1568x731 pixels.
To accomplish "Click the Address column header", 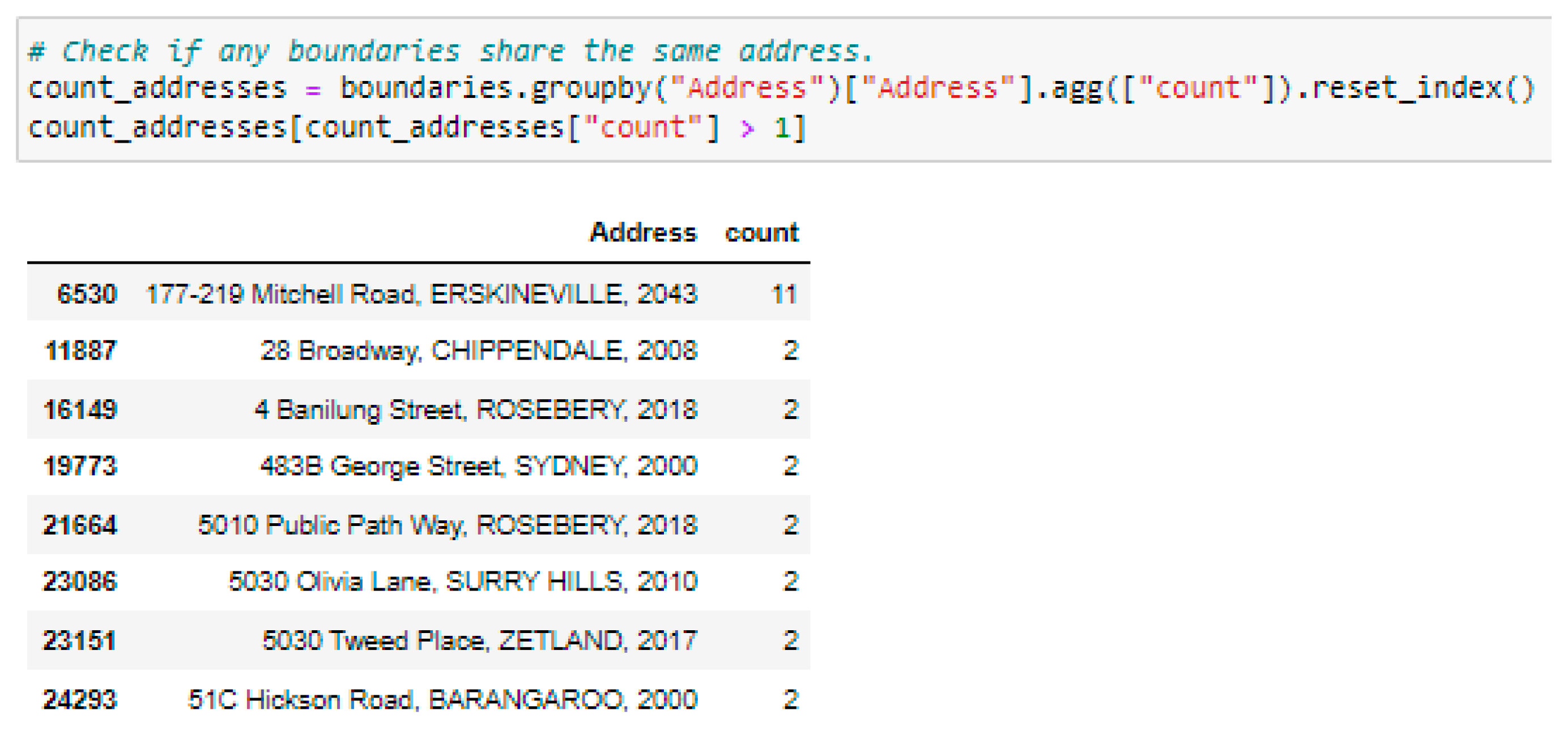I will 643,233.
